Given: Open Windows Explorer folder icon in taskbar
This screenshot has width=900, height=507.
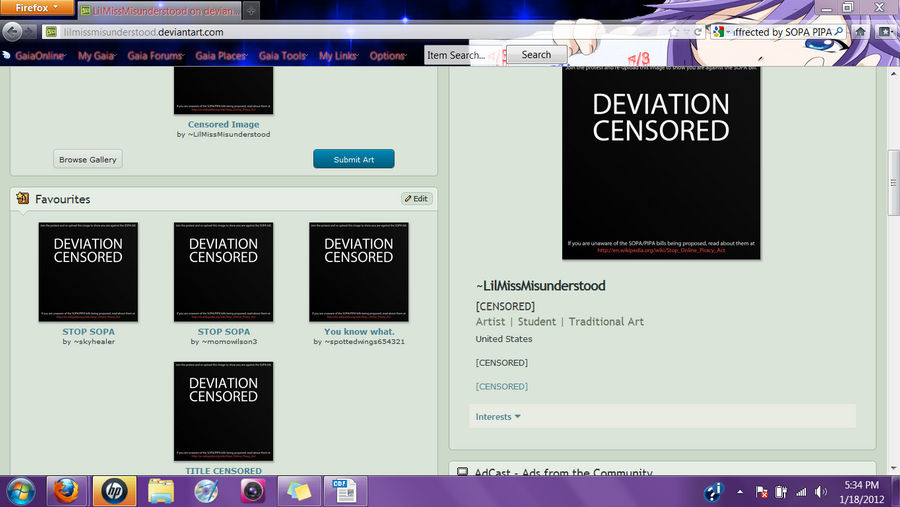Looking at the screenshot, I should pyautogui.click(x=161, y=491).
